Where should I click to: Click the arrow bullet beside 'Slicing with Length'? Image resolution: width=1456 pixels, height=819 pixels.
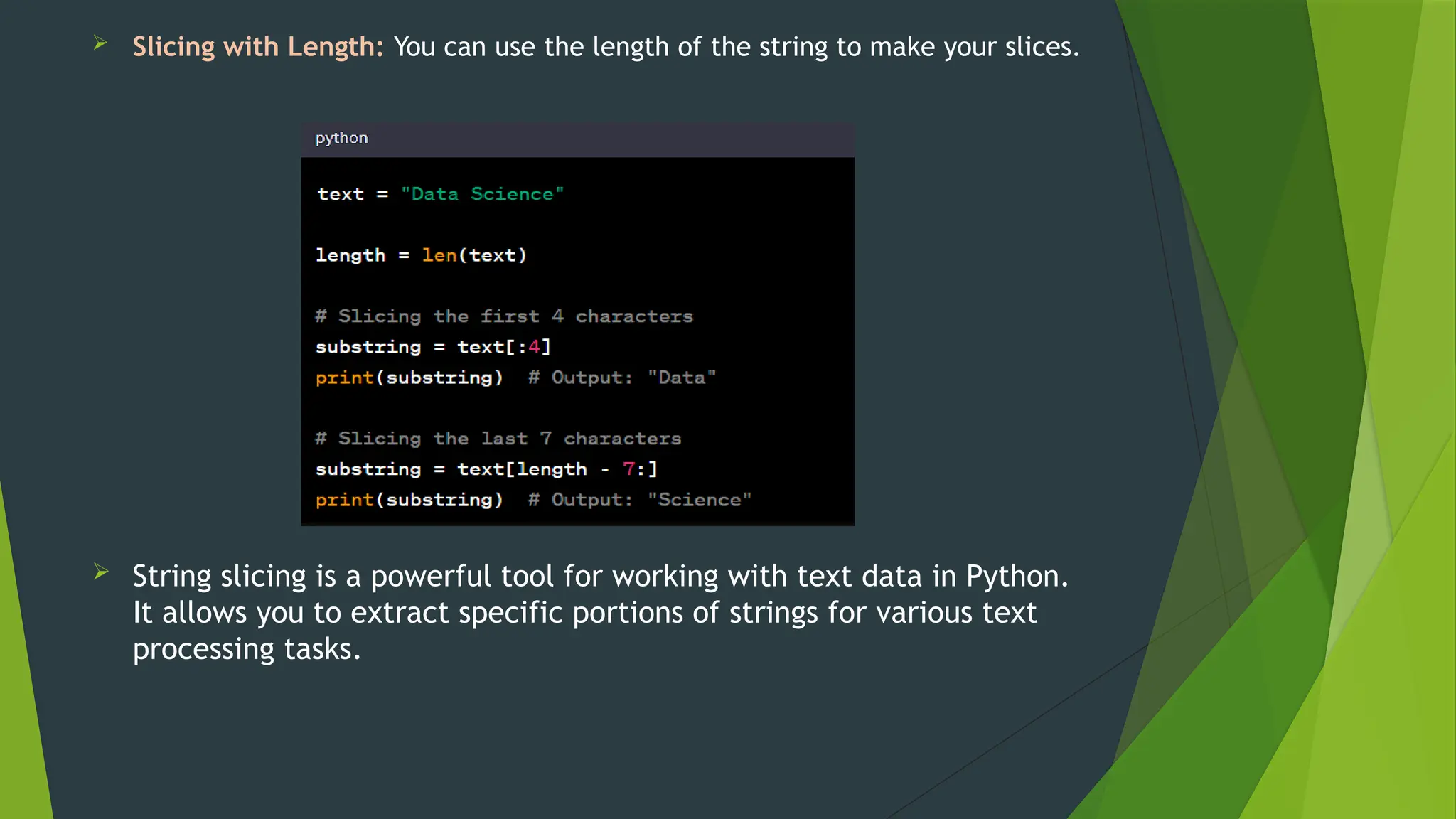click(x=100, y=43)
